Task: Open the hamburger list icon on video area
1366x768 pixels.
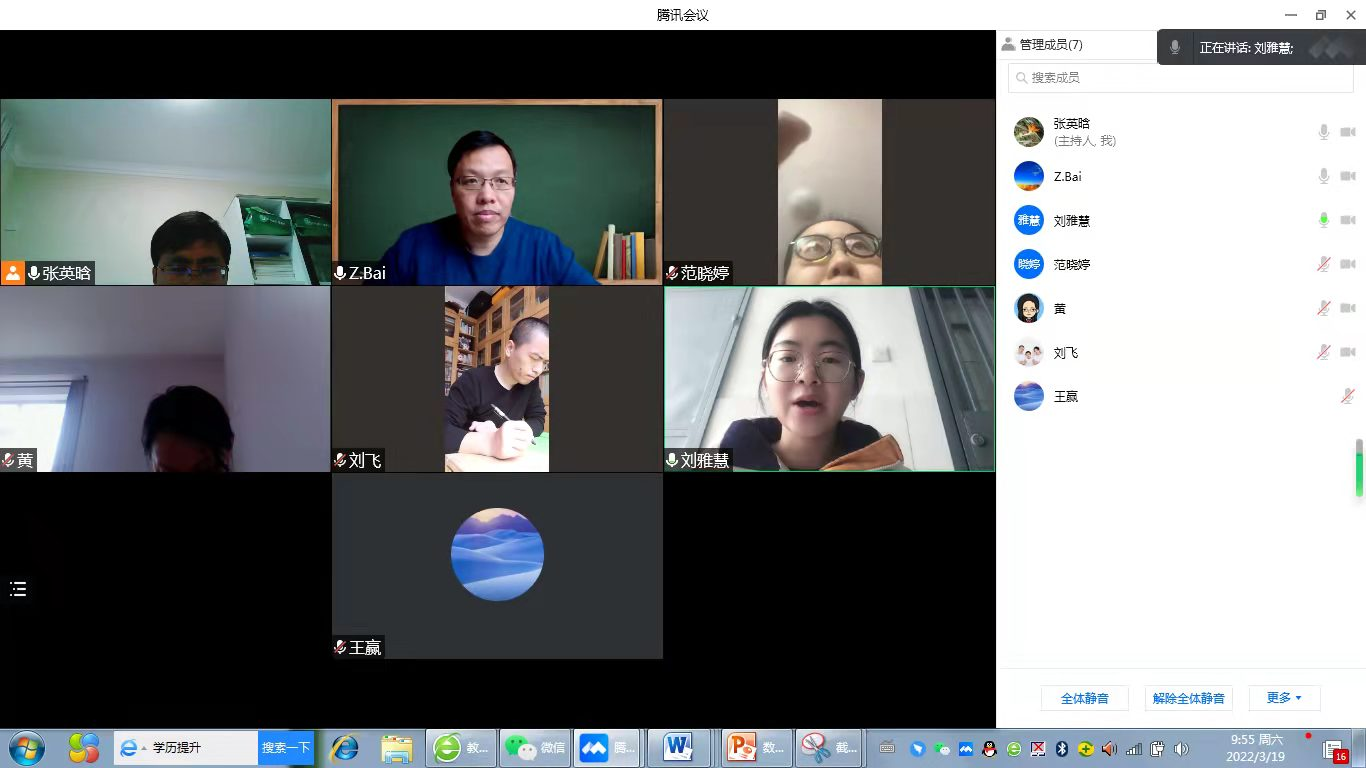Action: click(18, 589)
